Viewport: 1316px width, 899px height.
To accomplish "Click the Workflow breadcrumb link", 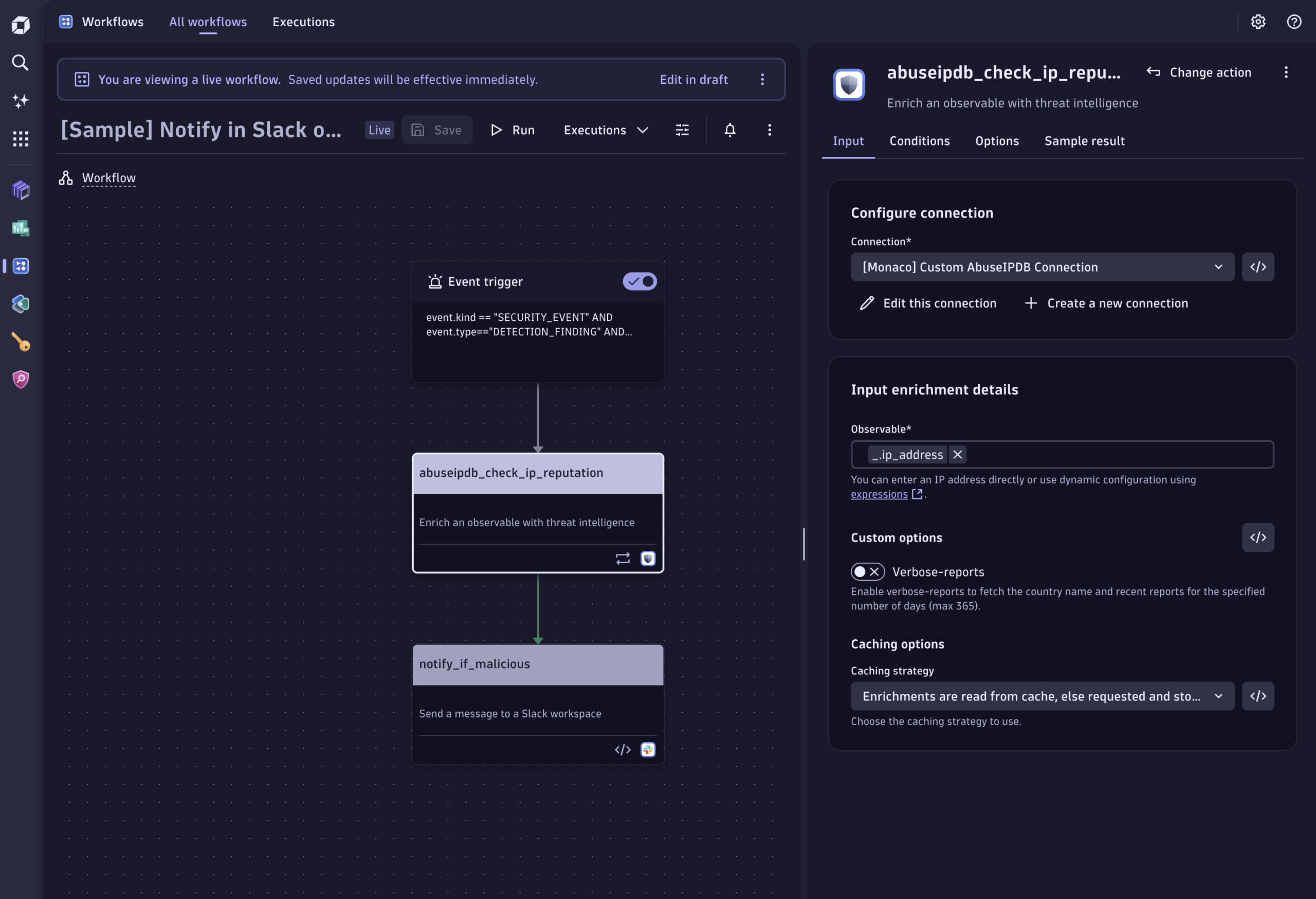I will pos(108,177).
